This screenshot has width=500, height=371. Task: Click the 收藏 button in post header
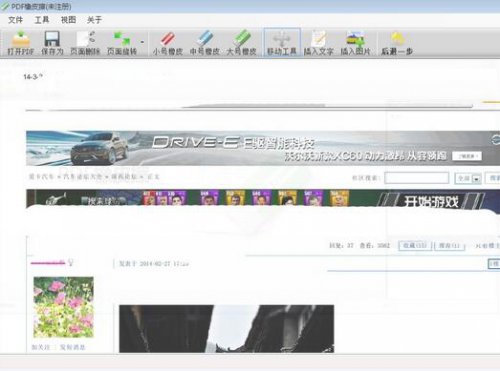(x=415, y=246)
